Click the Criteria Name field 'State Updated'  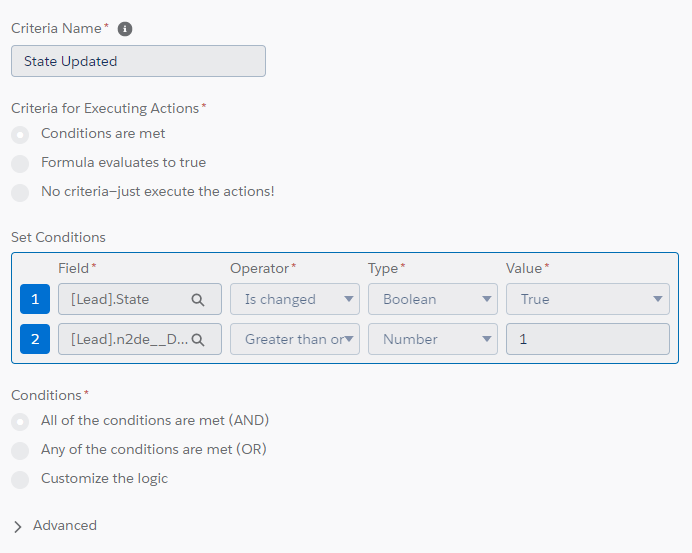coord(139,61)
